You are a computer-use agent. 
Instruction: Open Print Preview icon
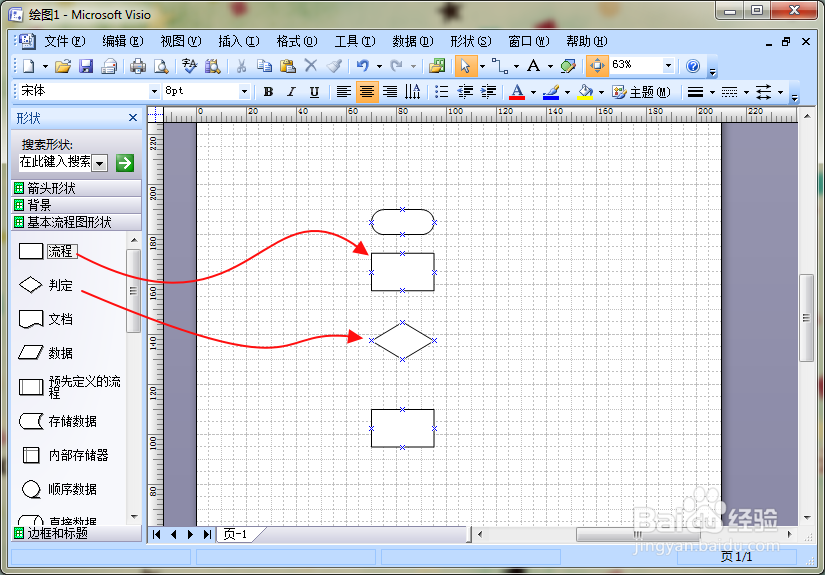tap(161, 66)
